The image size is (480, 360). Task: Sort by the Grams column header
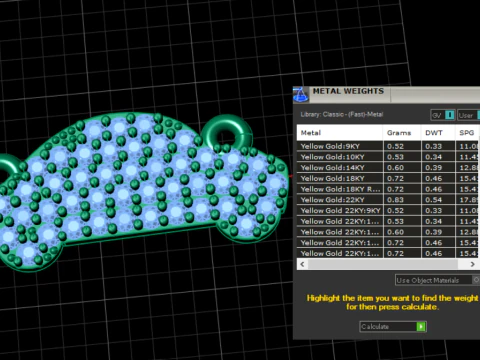click(x=402, y=133)
